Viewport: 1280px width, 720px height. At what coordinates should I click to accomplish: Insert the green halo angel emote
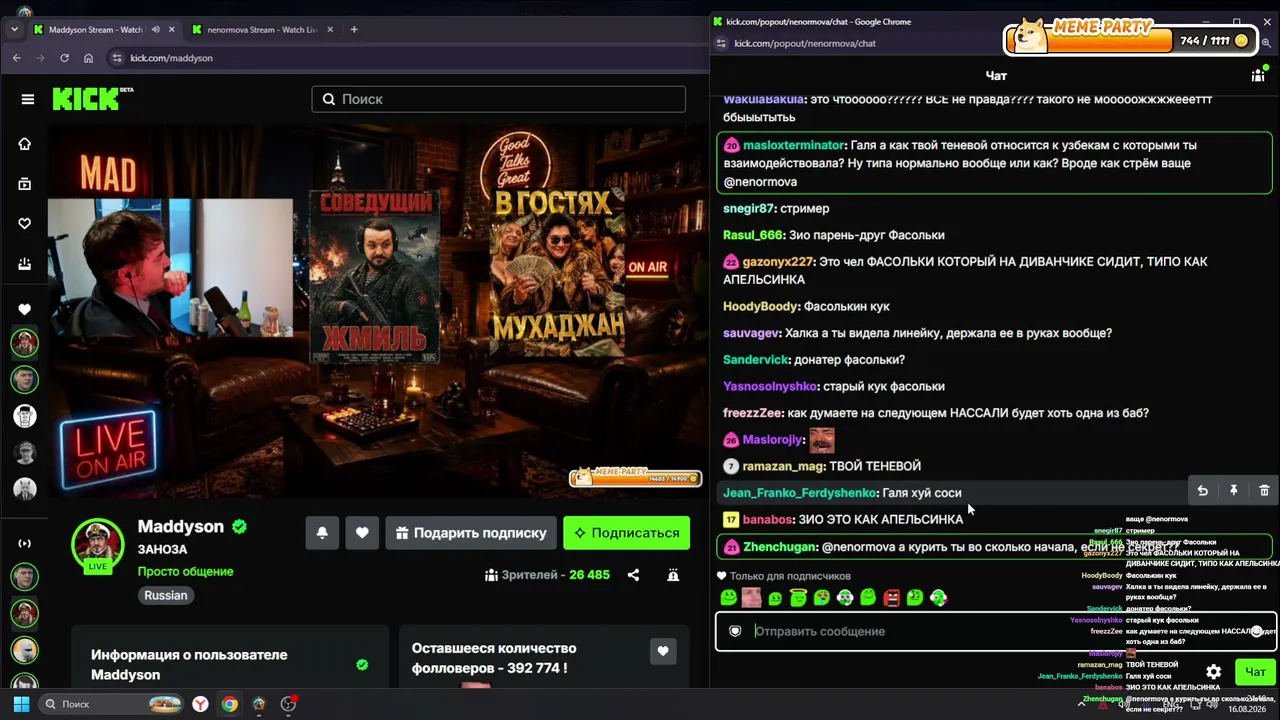pos(798,598)
